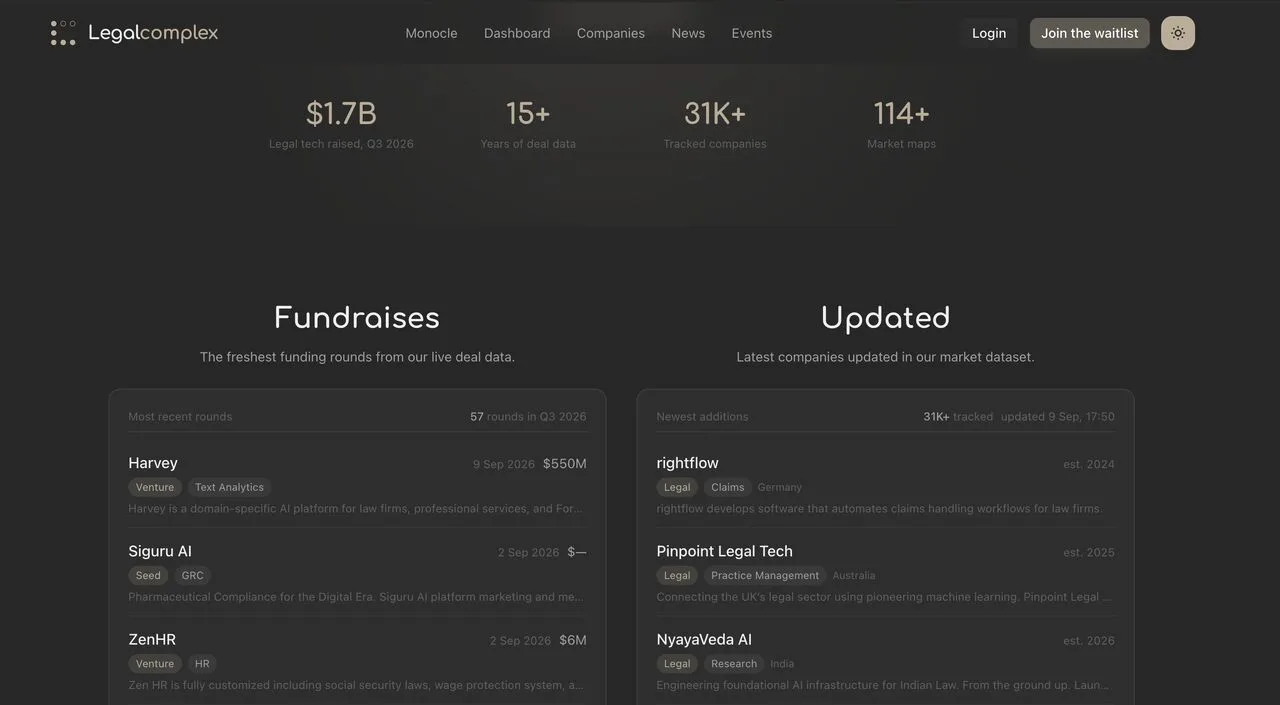Click the 15+ years statistic
Viewport: 1280px width, 705px height.
pyautogui.click(x=528, y=113)
